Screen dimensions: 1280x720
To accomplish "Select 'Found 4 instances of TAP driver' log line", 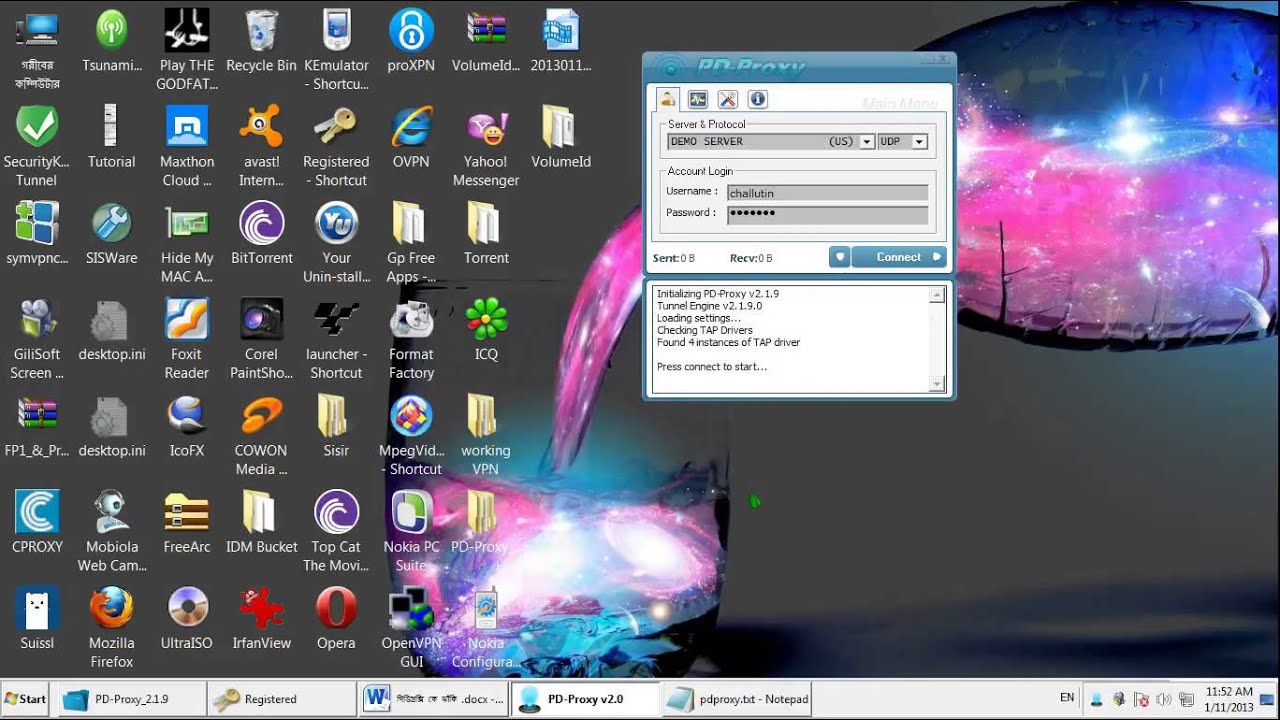I will [728, 342].
